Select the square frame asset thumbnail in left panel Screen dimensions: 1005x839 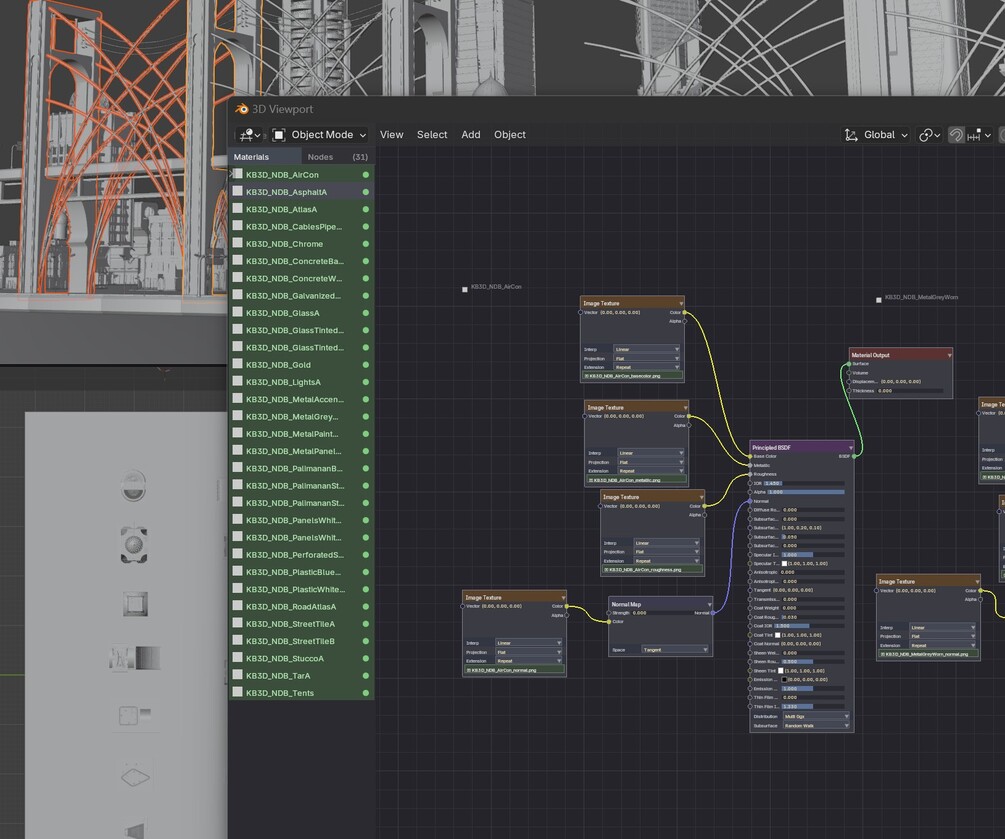(135, 604)
